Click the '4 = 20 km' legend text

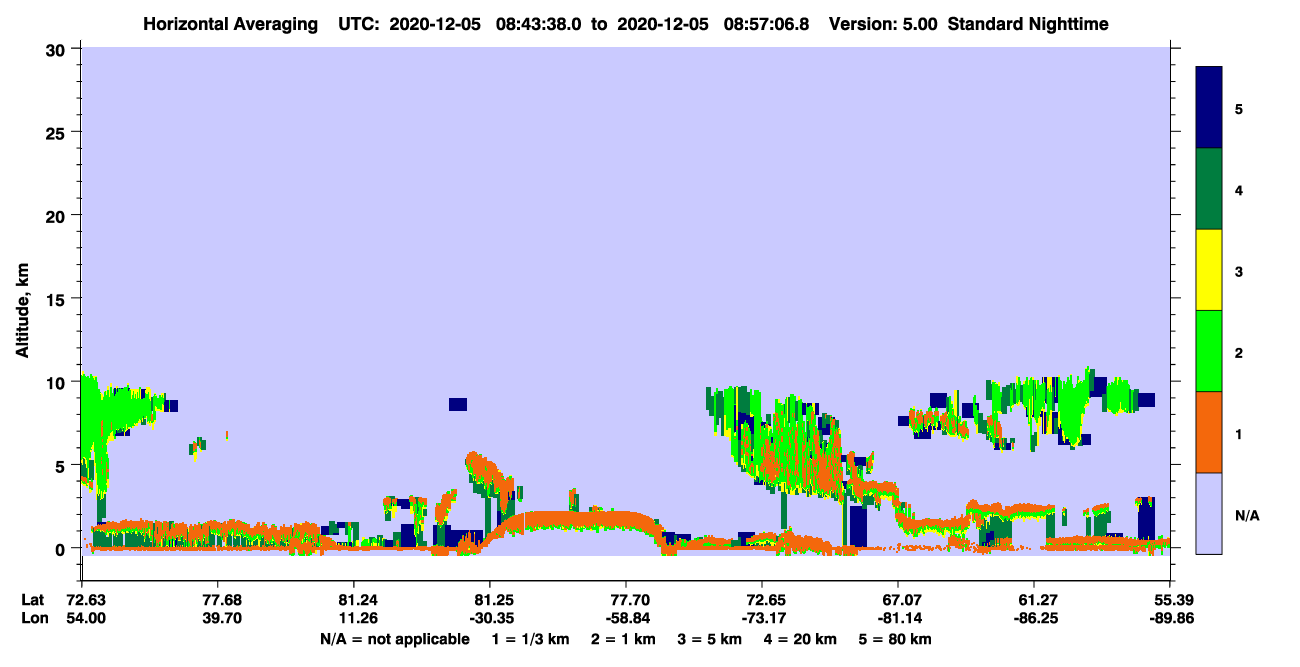802,639
